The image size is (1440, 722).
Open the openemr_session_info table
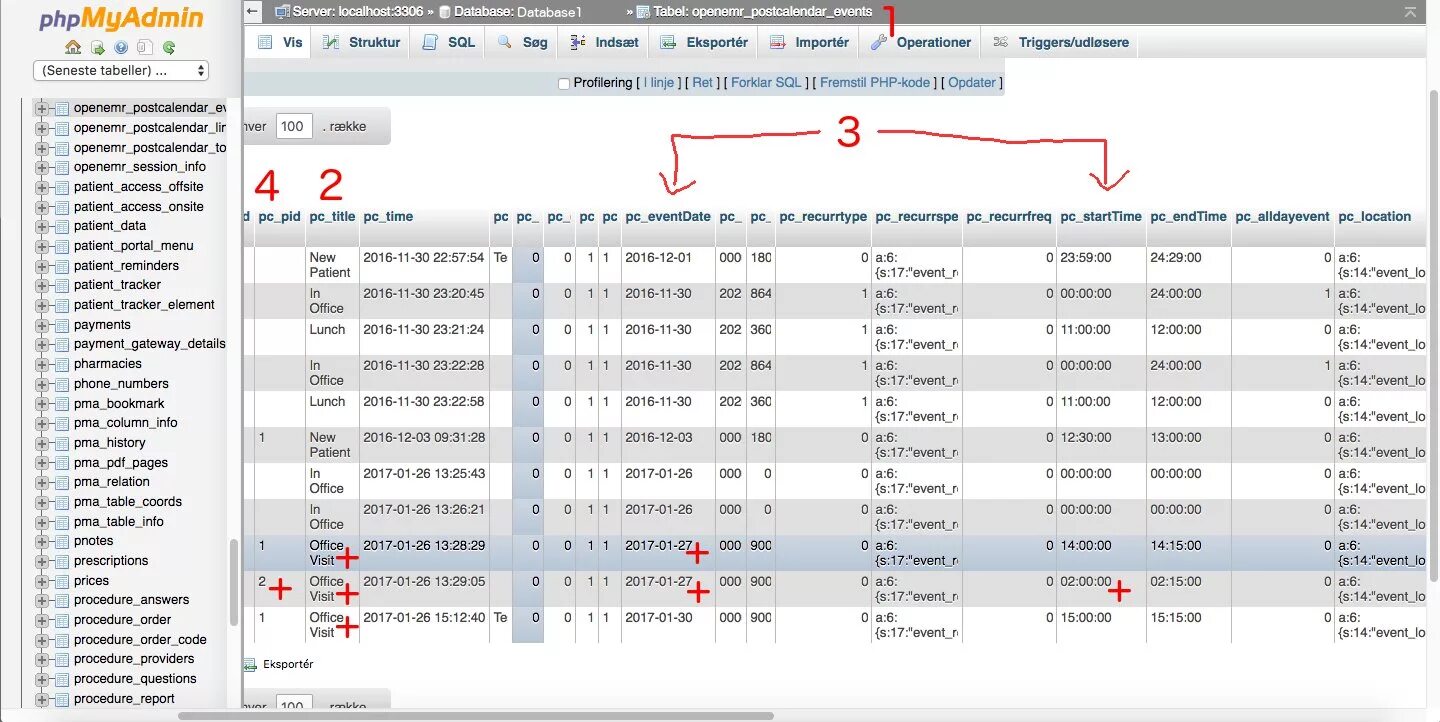[x=140, y=167]
